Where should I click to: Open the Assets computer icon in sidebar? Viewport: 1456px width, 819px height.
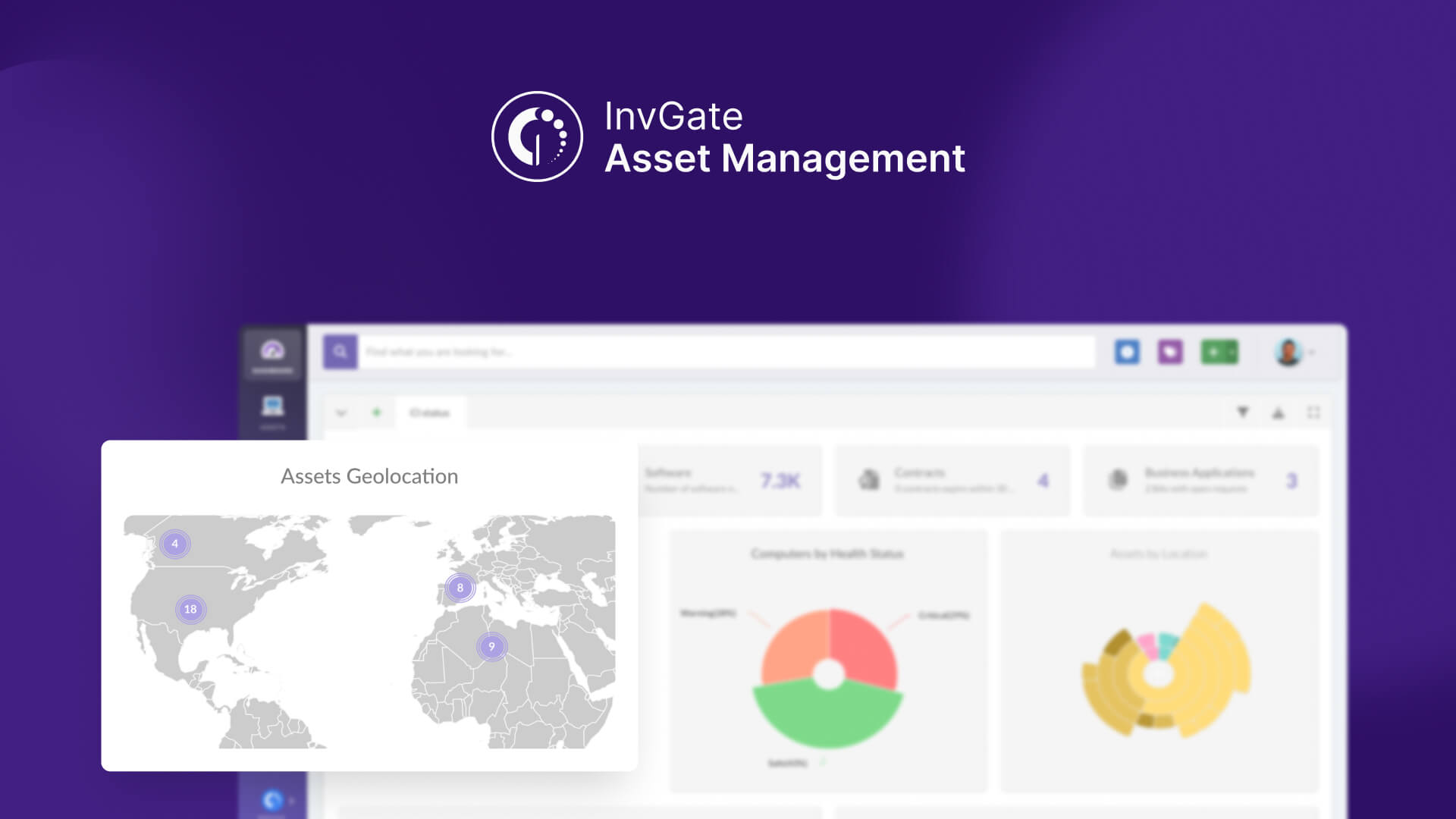(x=273, y=406)
